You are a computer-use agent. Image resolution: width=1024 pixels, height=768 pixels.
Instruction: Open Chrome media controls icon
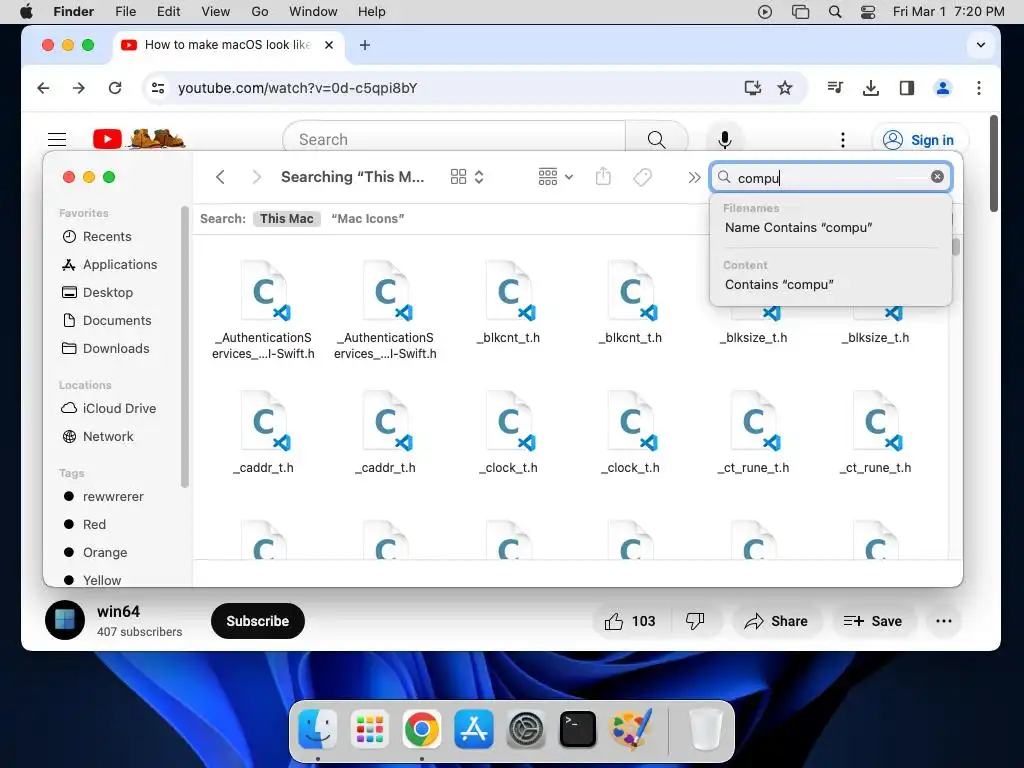(835, 88)
